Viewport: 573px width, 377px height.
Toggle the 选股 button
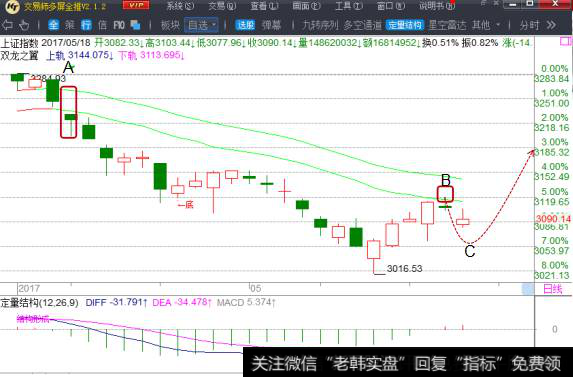[x=245, y=25]
